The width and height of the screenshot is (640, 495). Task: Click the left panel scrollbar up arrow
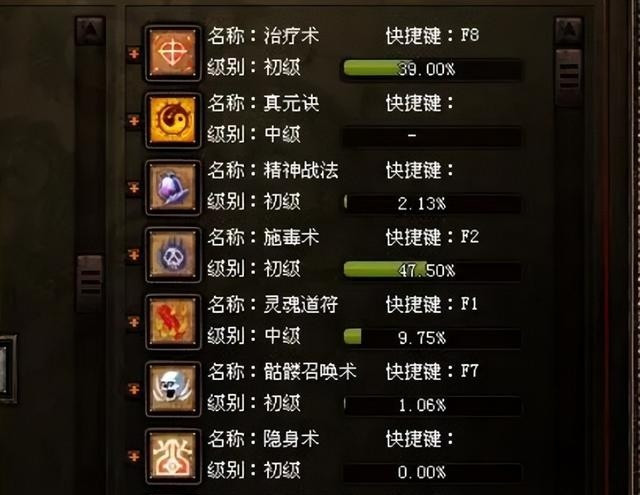[x=90, y=29]
